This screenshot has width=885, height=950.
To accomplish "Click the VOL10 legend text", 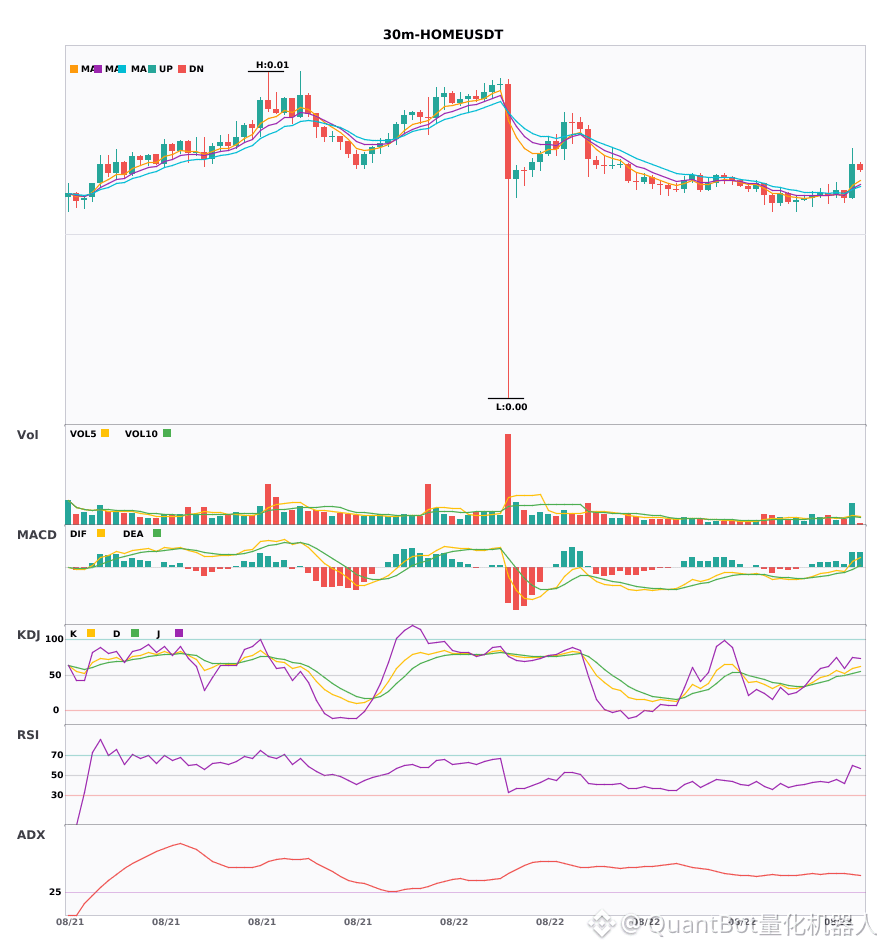I will click(141, 434).
